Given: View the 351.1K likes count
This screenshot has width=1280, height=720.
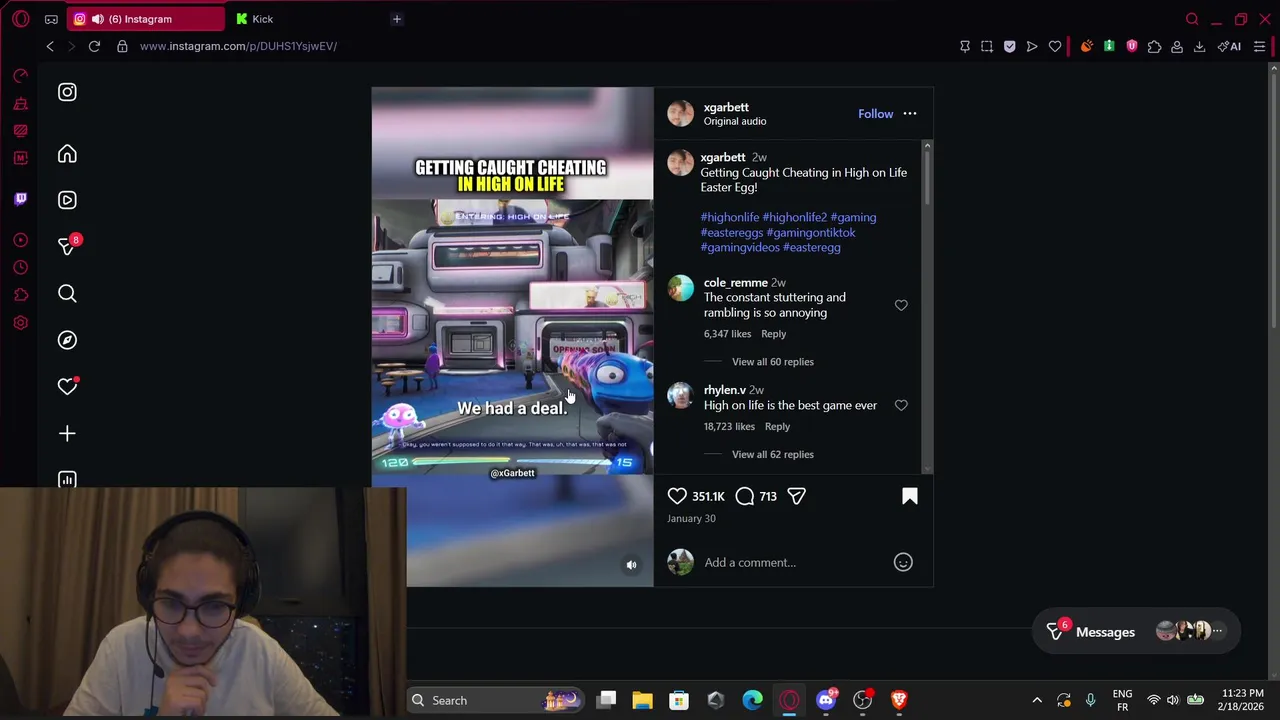Looking at the screenshot, I should (x=708, y=496).
